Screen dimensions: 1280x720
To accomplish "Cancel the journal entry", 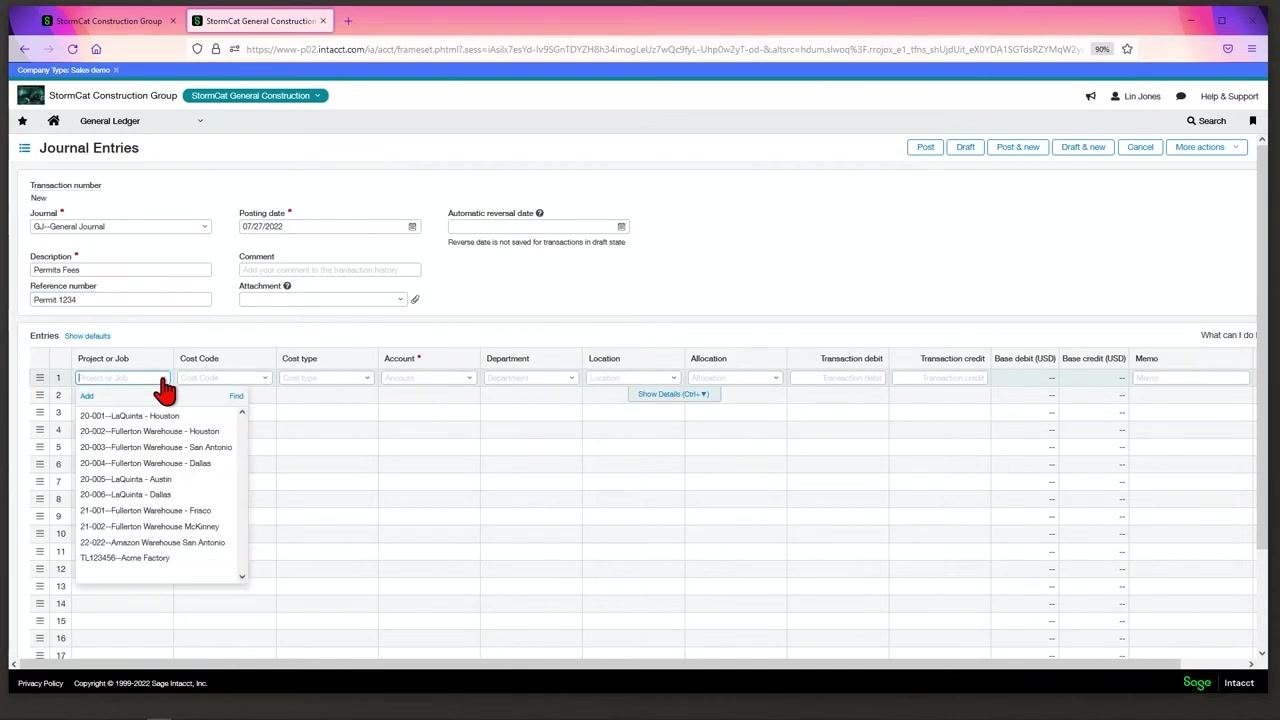I will [1140, 147].
